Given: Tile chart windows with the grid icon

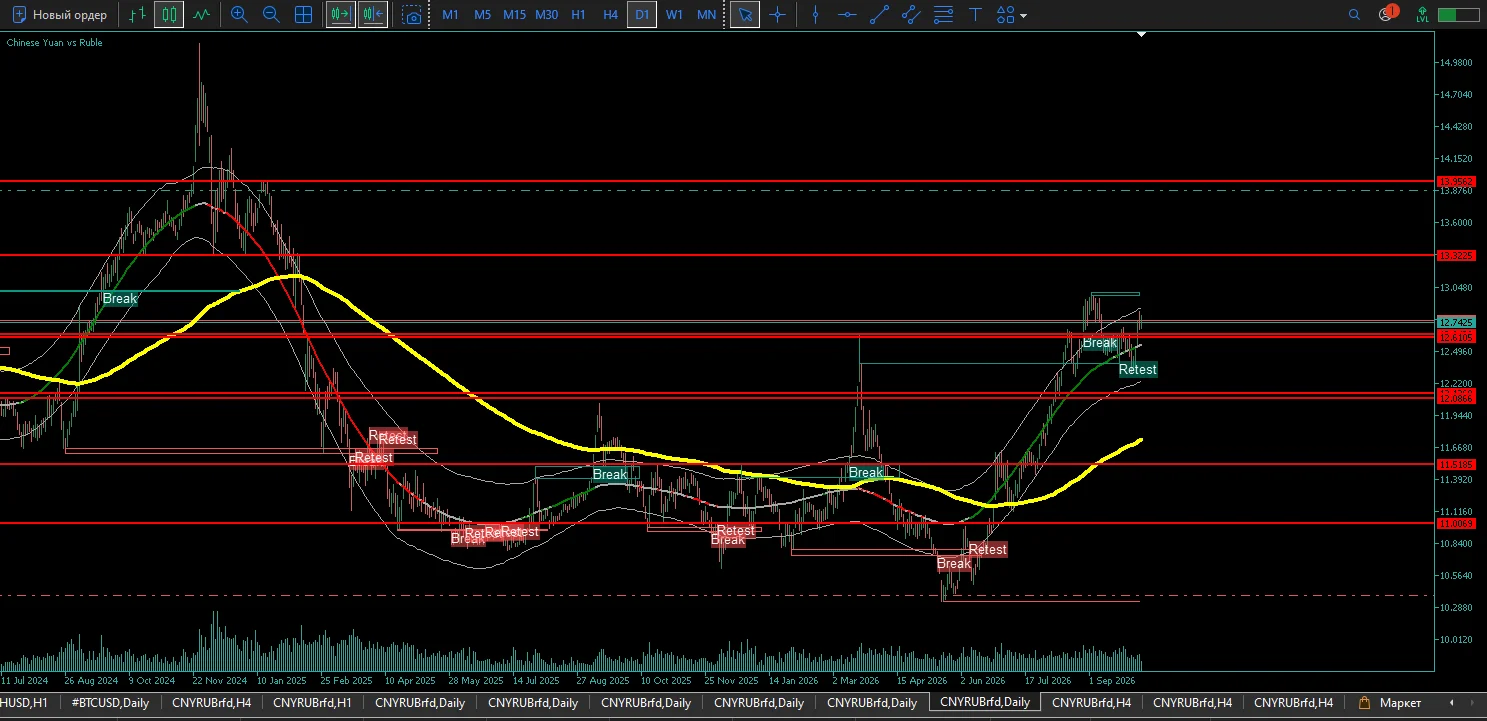Looking at the screenshot, I should tap(303, 15).
